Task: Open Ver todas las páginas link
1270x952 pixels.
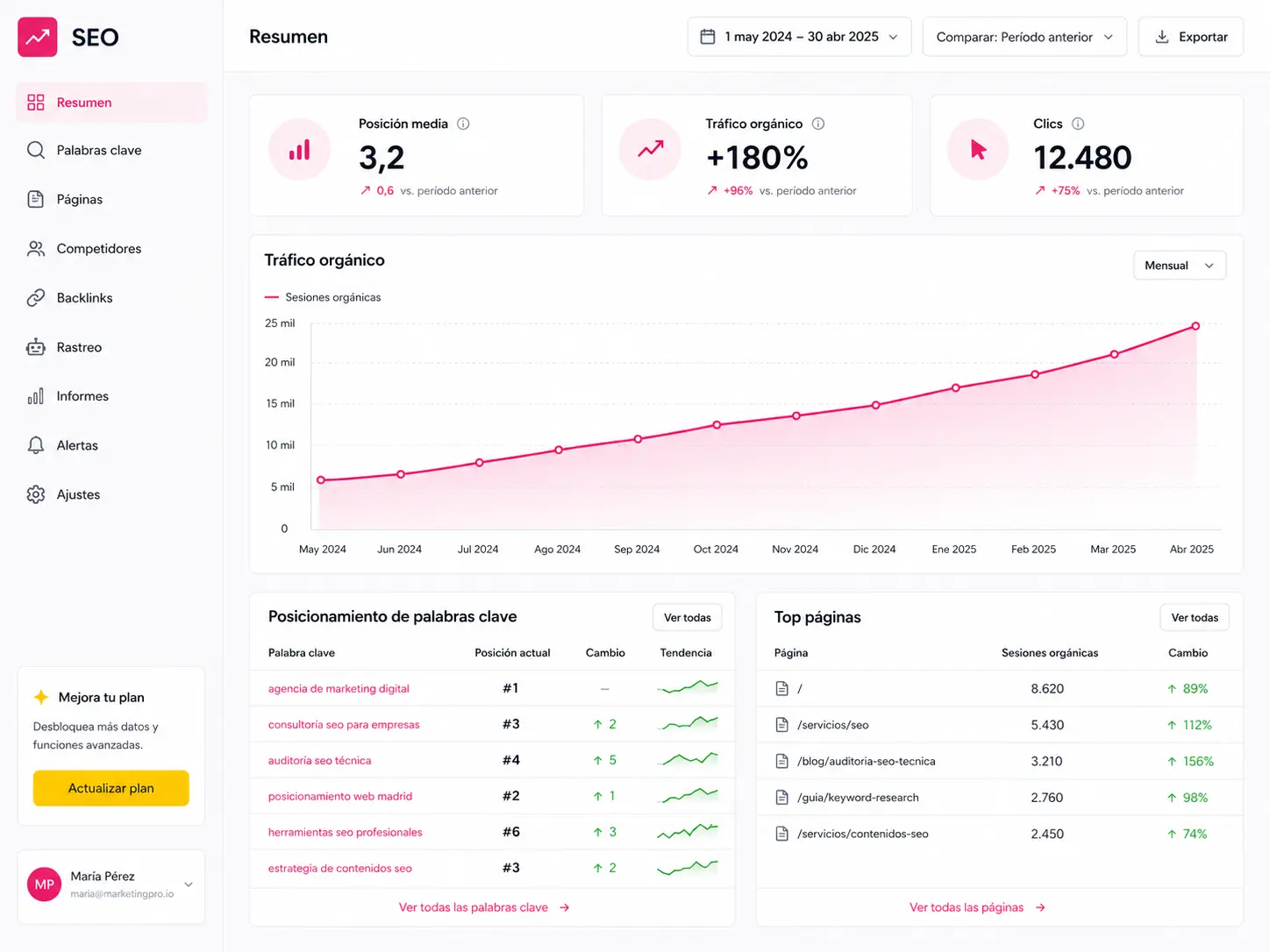Action: click(977, 907)
